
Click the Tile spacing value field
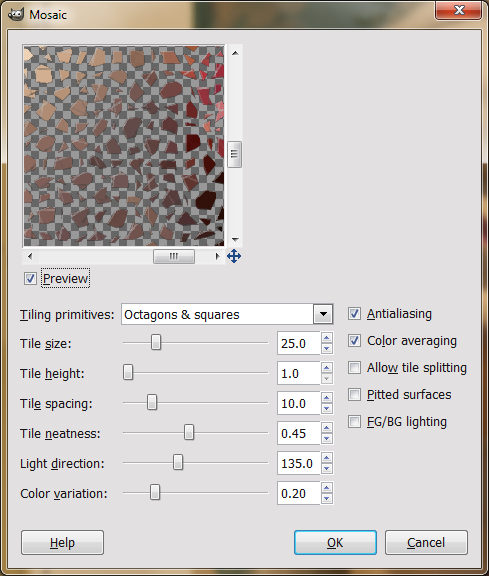coord(299,403)
